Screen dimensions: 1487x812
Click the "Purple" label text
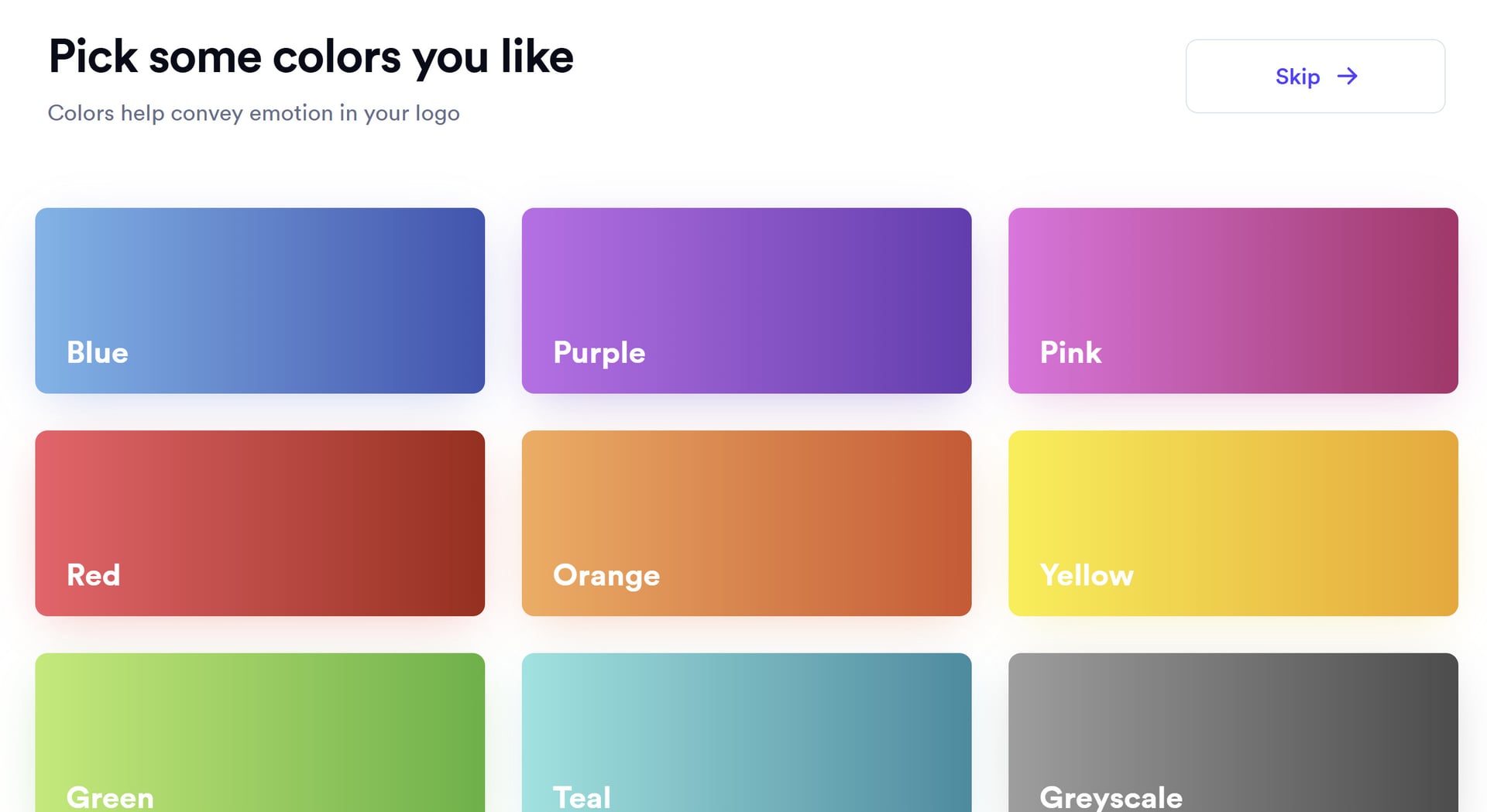tap(599, 353)
